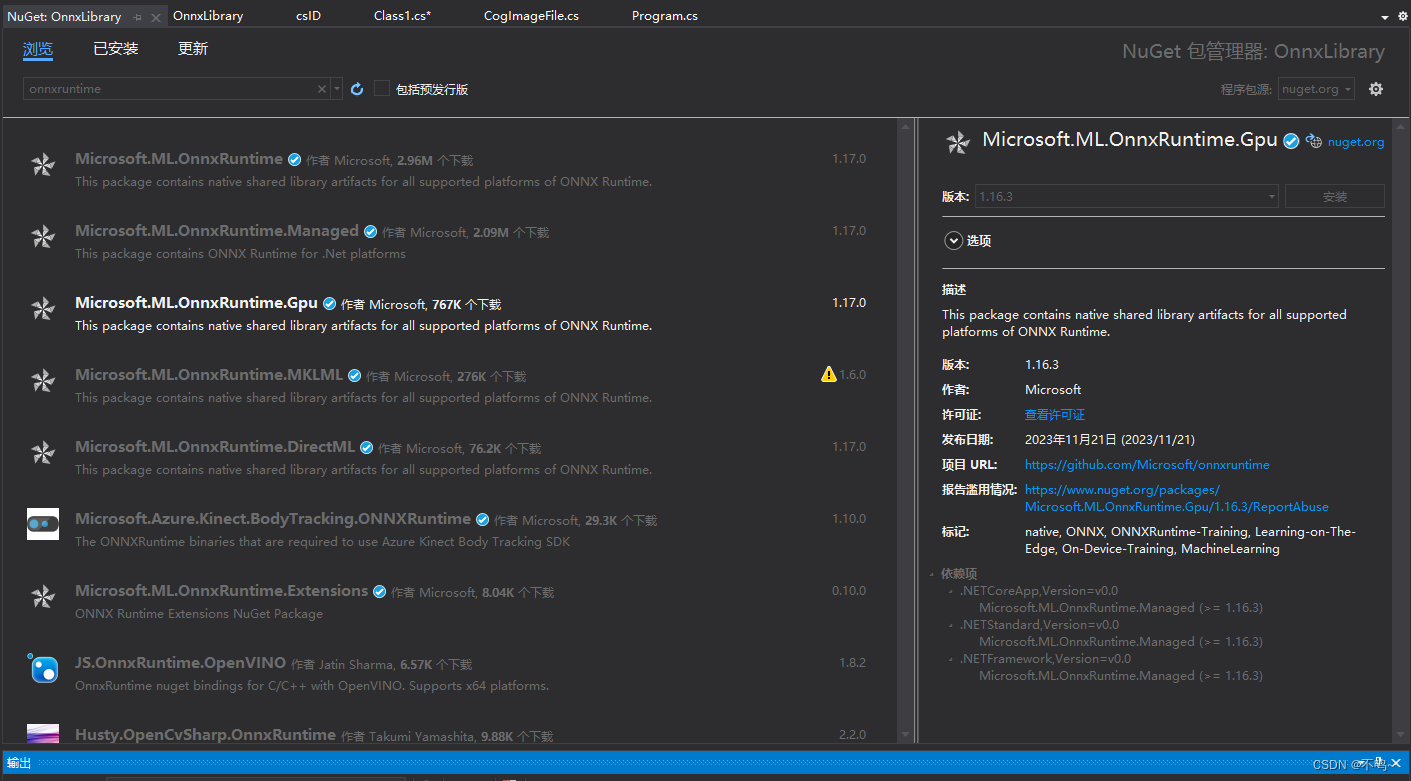Clear the search box with the X icon
Viewport: 1411px width, 781px height.
click(323, 88)
